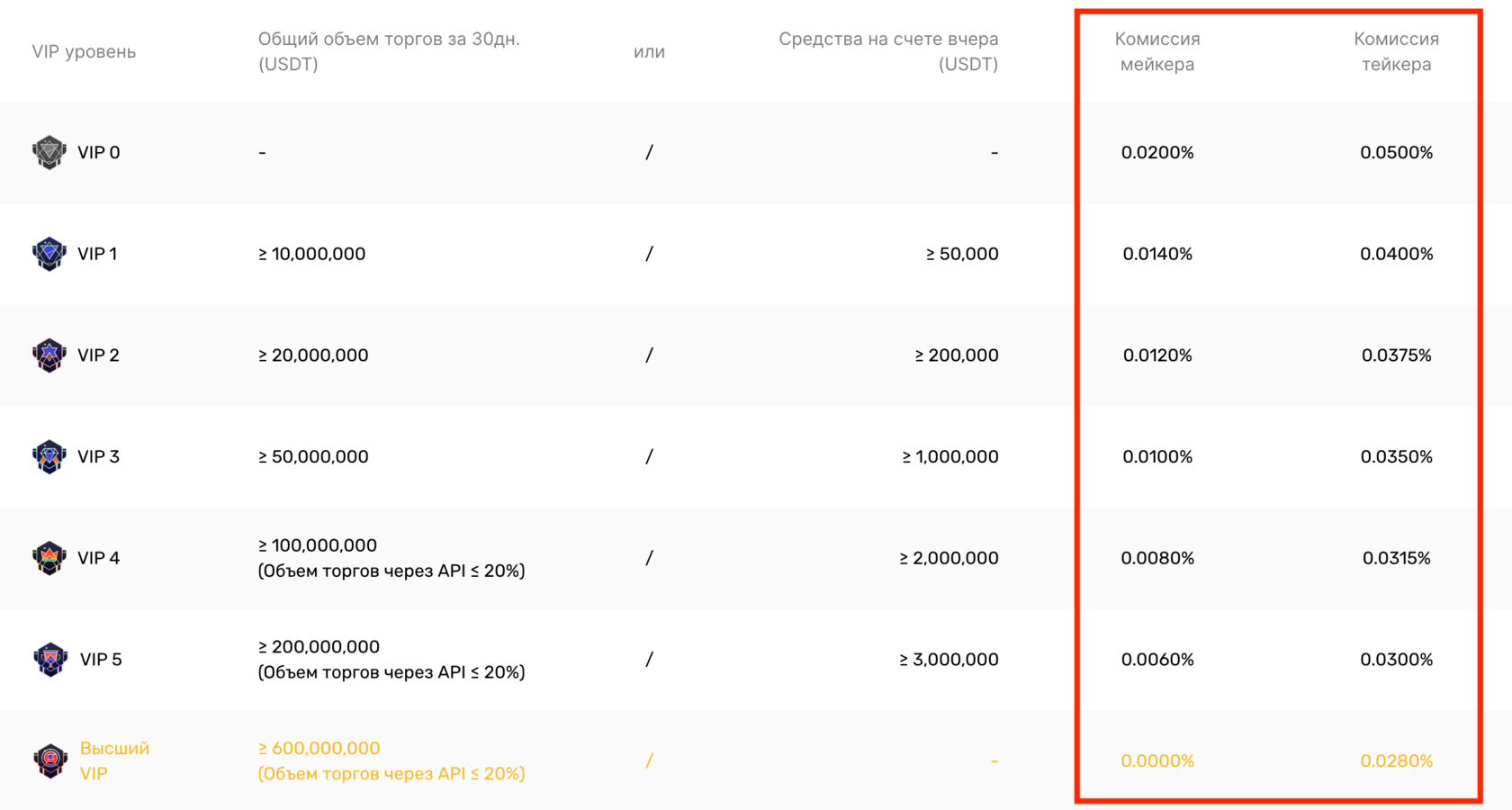The image size is (1512, 810).
Task: Click the Высший VIP badge icon
Action: pos(50,760)
